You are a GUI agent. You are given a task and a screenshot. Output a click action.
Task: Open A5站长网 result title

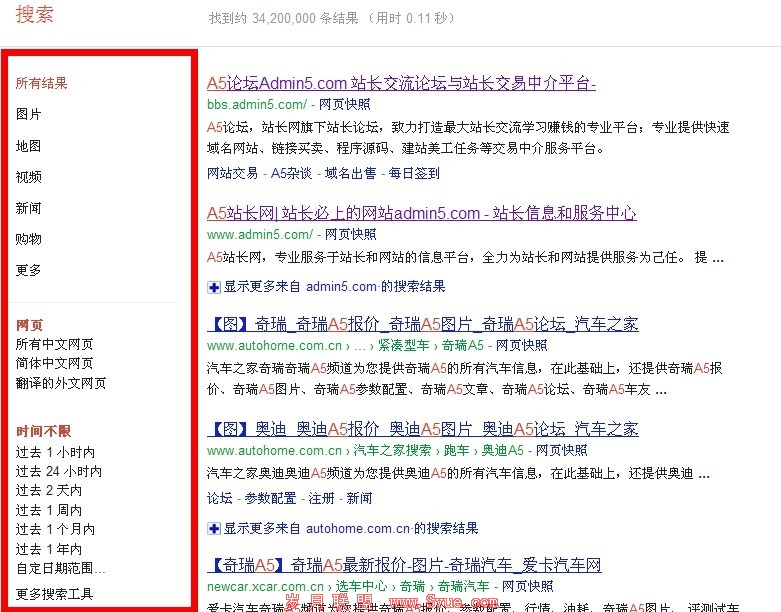coord(421,213)
